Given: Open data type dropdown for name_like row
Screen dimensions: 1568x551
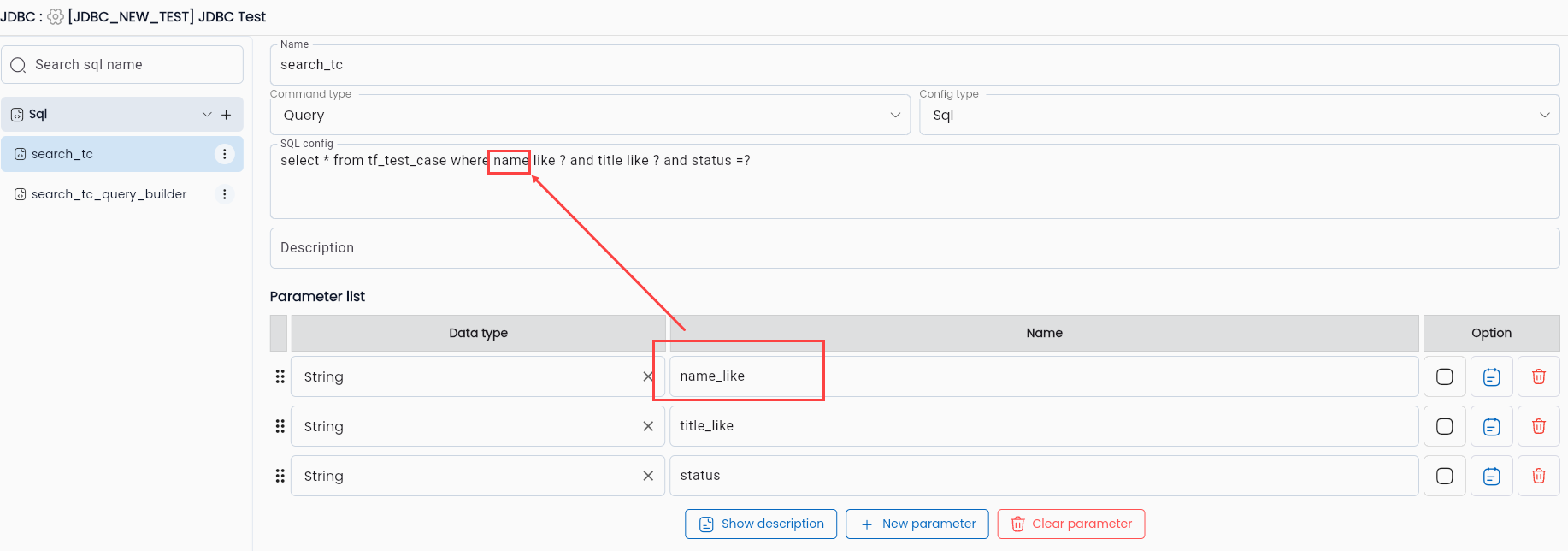Looking at the screenshot, I should pyautogui.click(x=478, y=376).
